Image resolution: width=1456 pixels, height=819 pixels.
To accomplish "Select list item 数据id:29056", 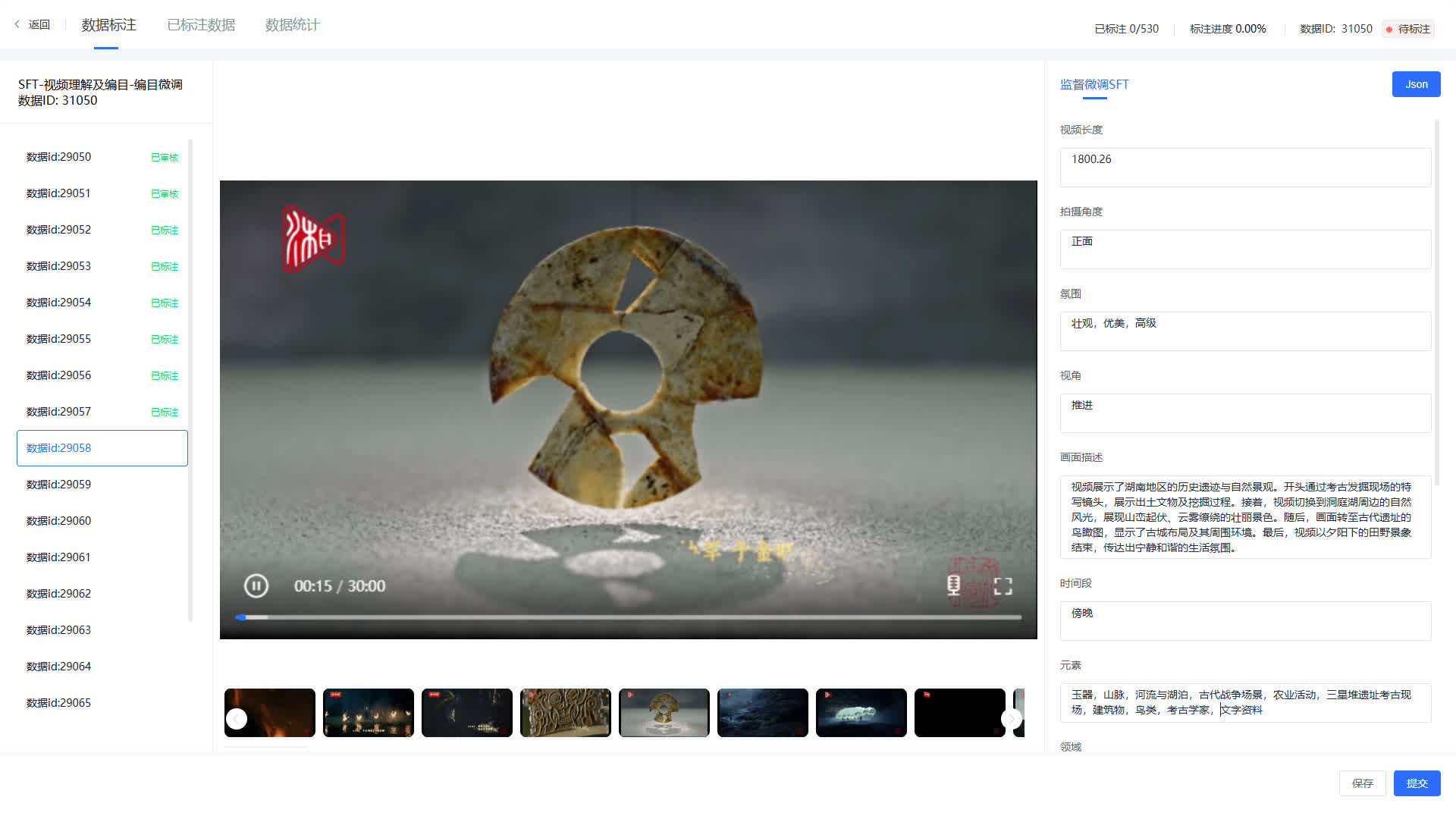I will [102, 375].
